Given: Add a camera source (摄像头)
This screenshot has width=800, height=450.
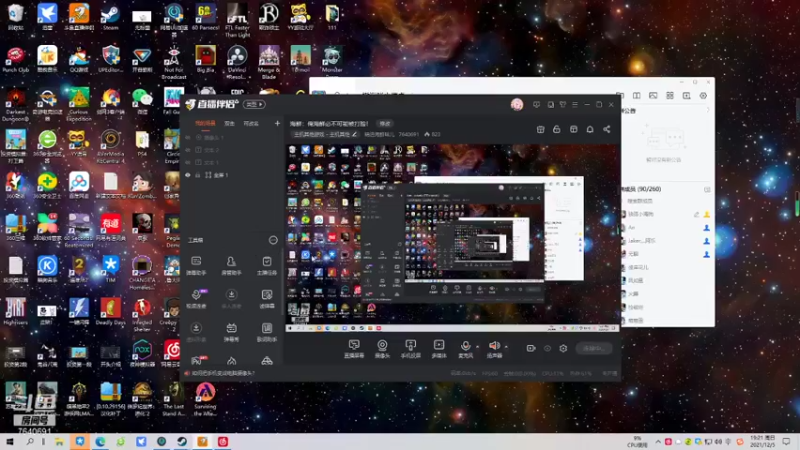Looking at the screenshot, I should [x=382, y=349].
